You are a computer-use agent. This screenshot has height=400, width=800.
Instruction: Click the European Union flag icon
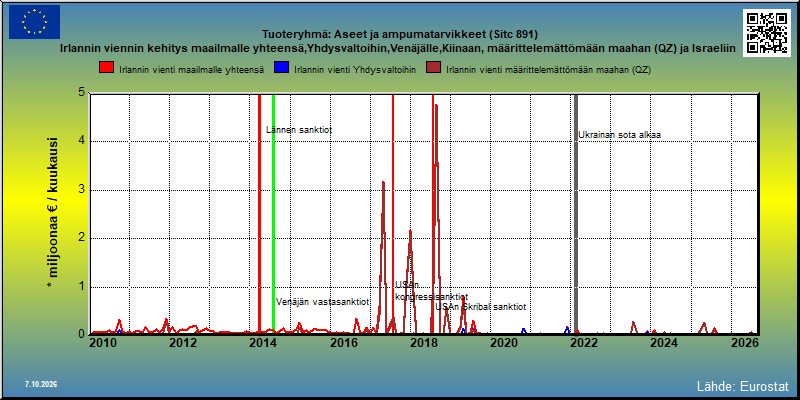click(34, 22)
